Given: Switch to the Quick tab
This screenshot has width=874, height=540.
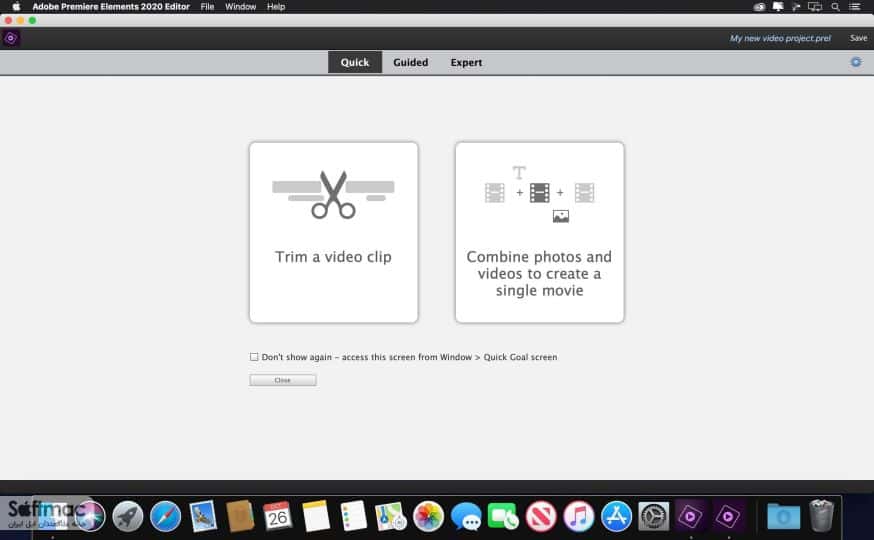Looking at the screenshot, I should click(355, 62).
